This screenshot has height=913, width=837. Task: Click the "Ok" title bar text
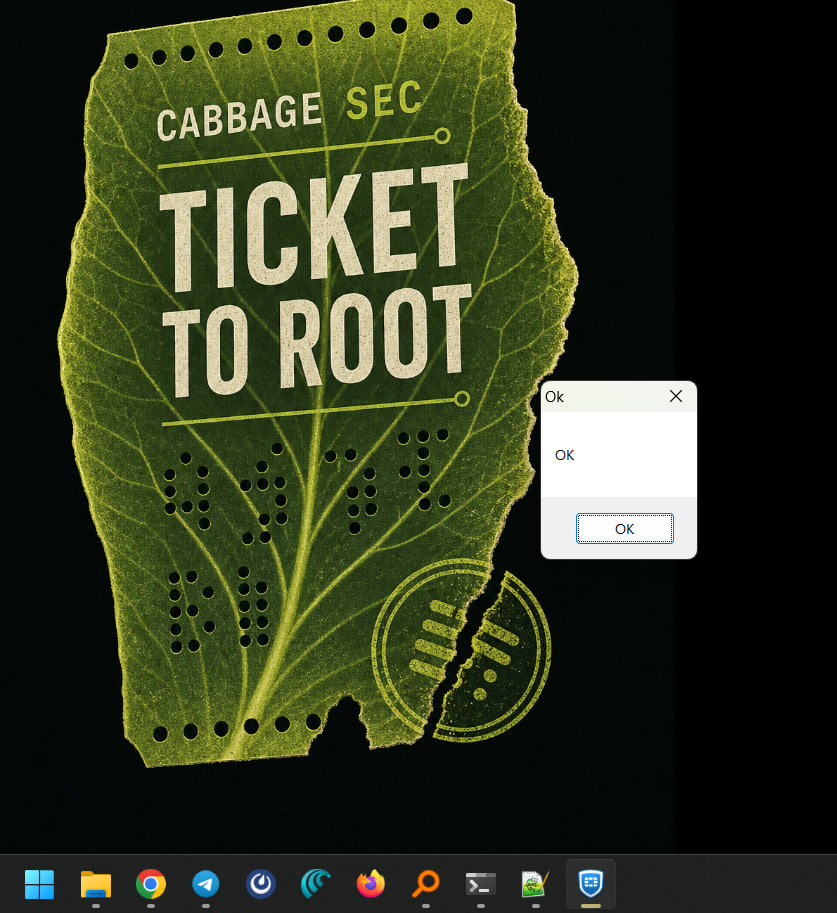coord(555,397)
